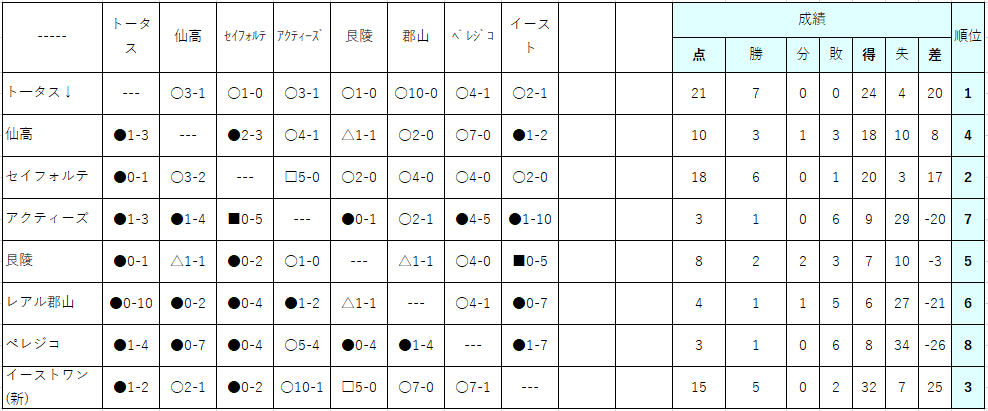
Task: Select the 点 column header
Action: coord(699,55)
